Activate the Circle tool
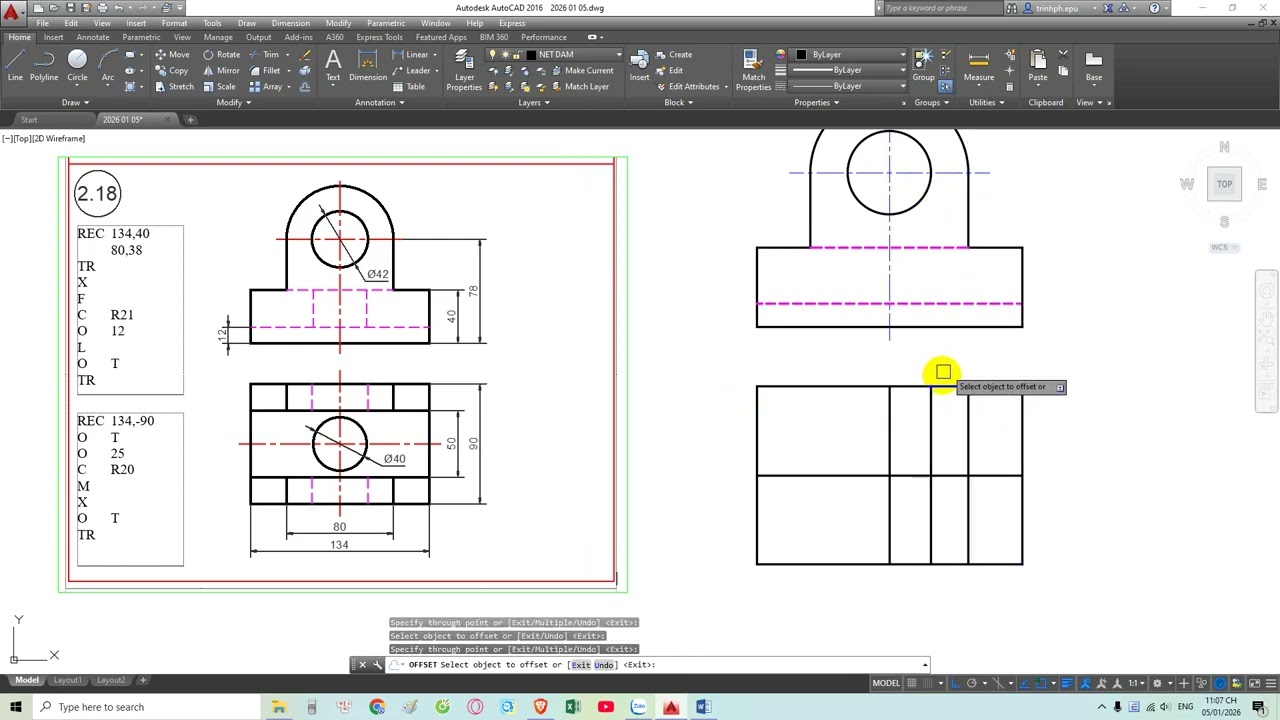The width and height of the screenshot is (1280, 720). point(77,66)
